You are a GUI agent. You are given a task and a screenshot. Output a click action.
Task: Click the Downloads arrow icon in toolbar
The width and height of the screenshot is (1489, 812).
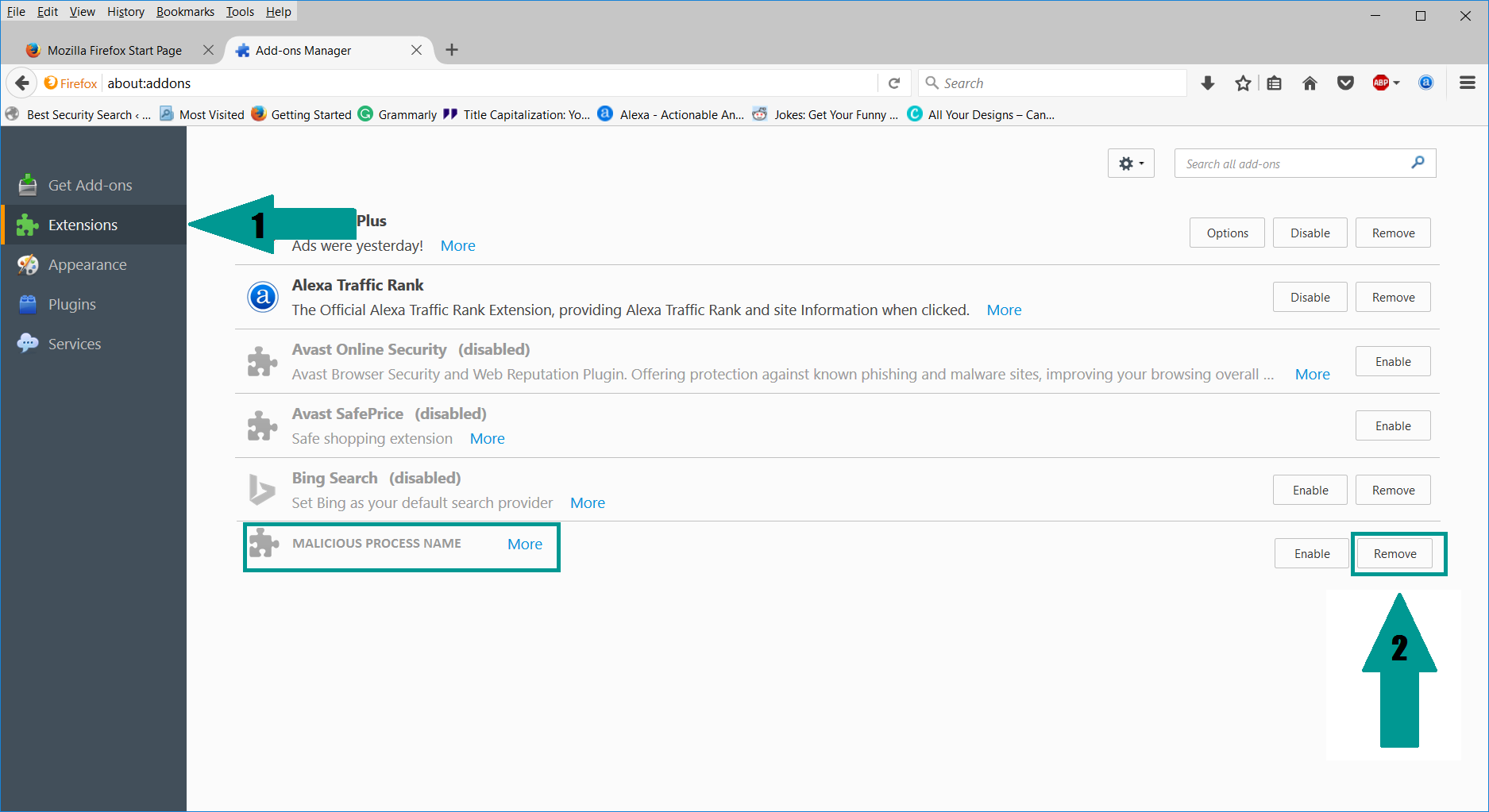[x=1208, y=83]
